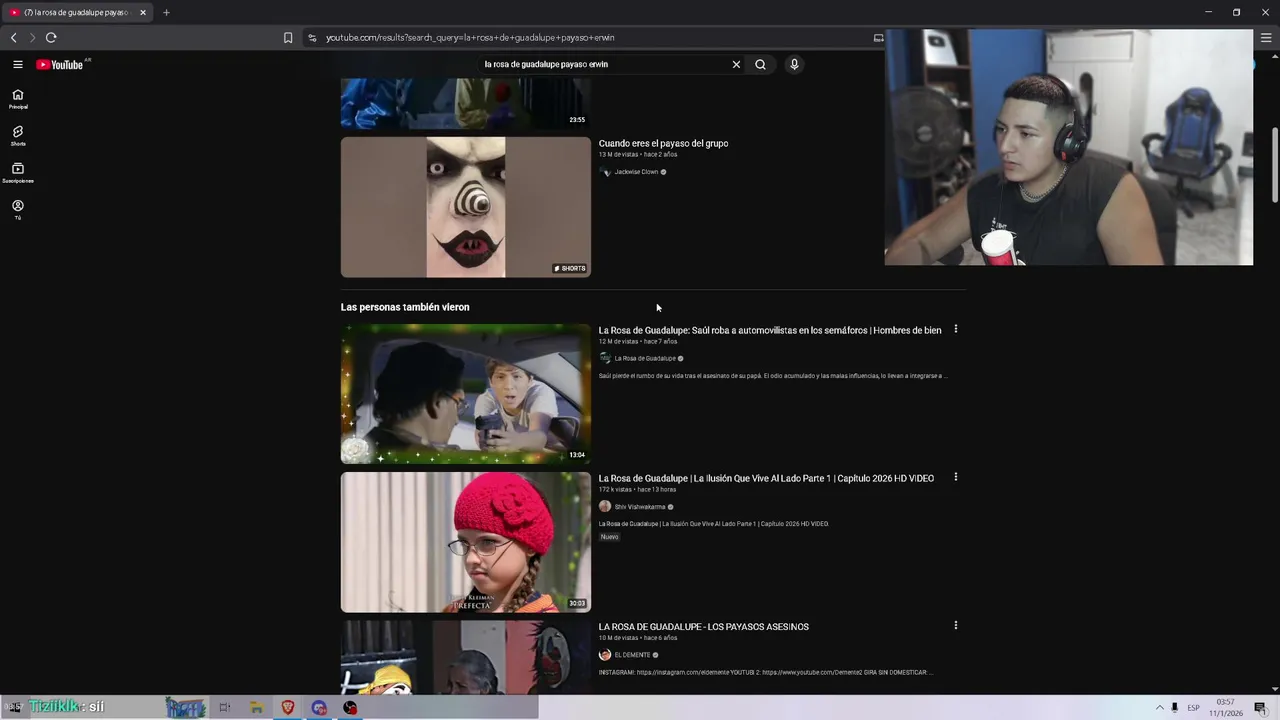
Task: Go forward in the browser
Action: click(32, 37)
